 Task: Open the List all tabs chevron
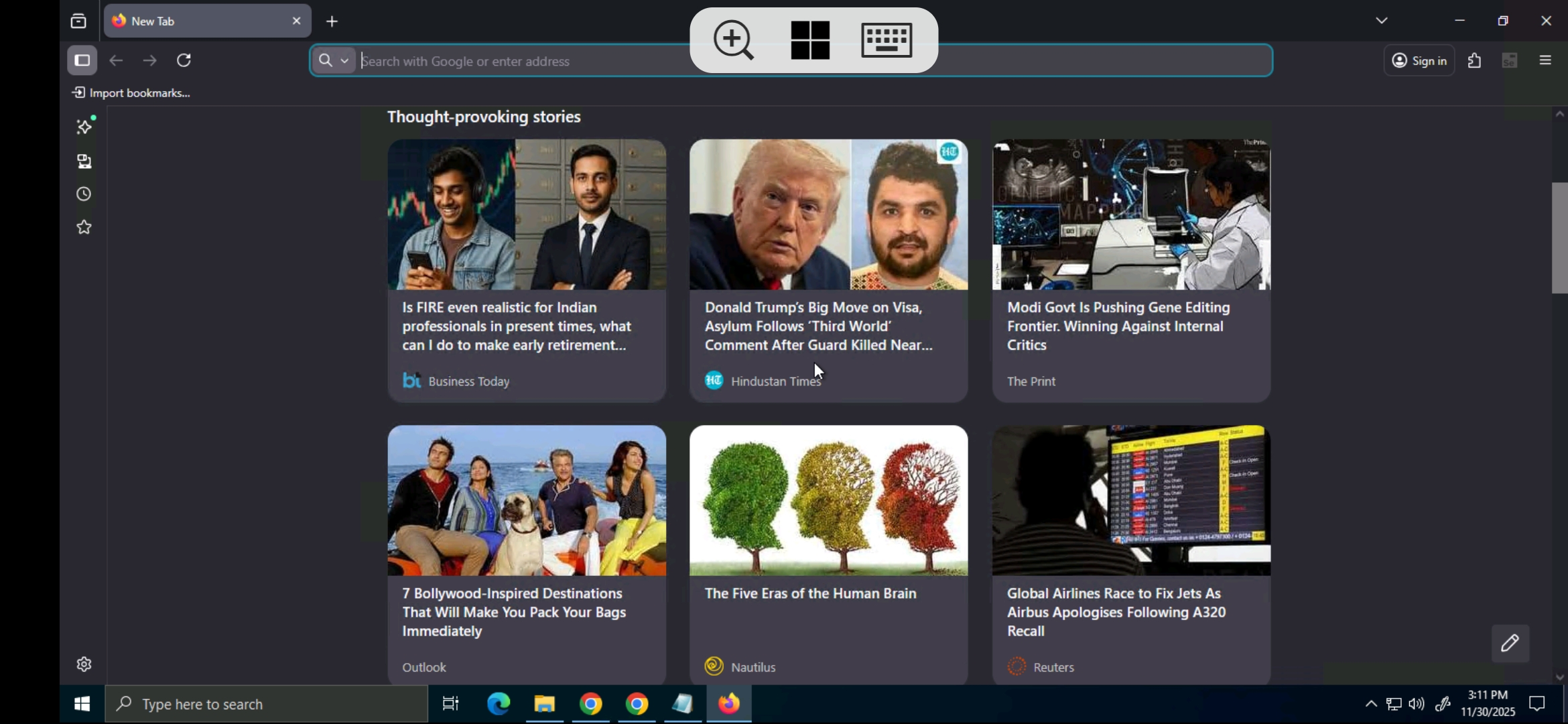click(1381, 21)
